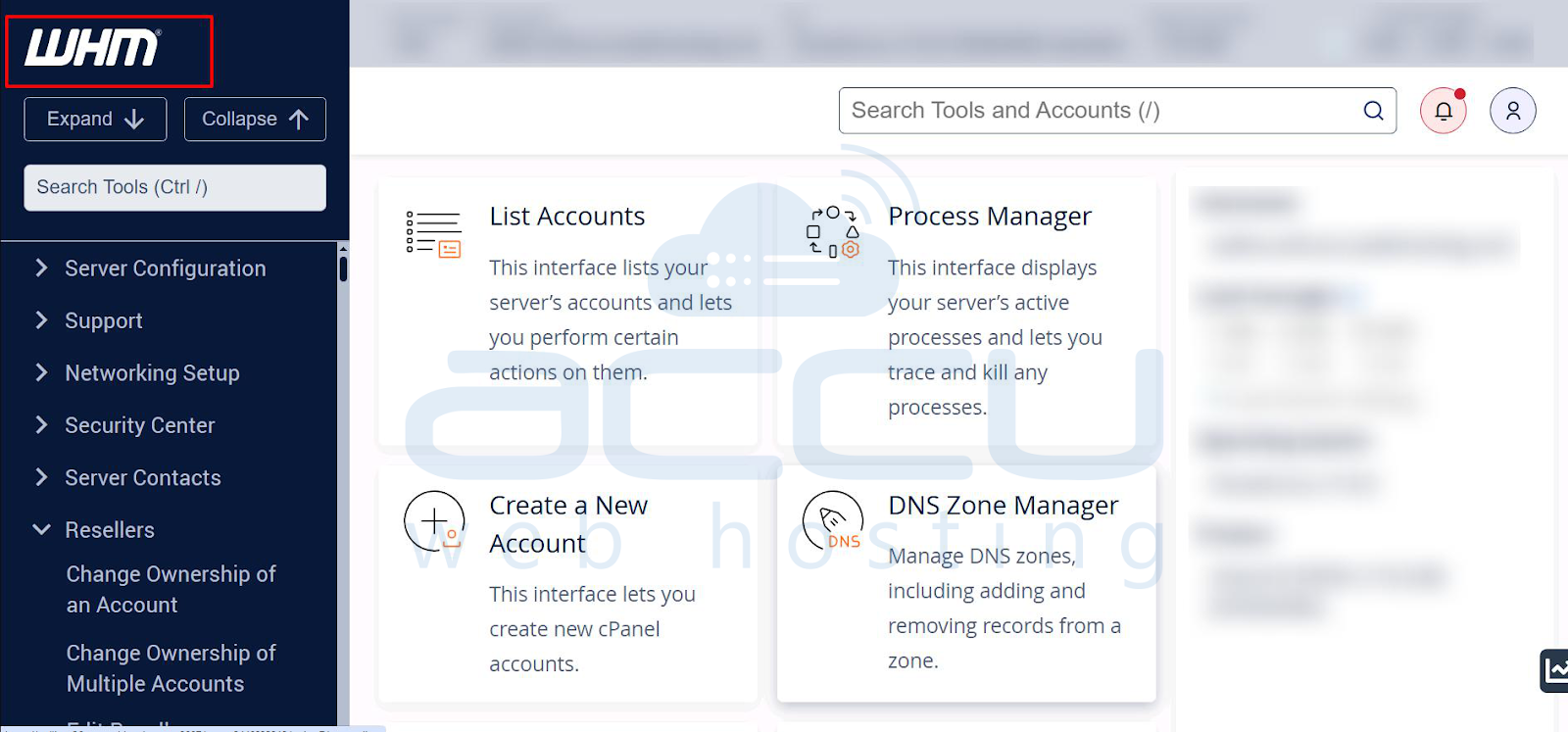Click the Create a New Account icon
Image resolution: width=1568 pixels, height=732 pixels.
[x=434, y=520]
